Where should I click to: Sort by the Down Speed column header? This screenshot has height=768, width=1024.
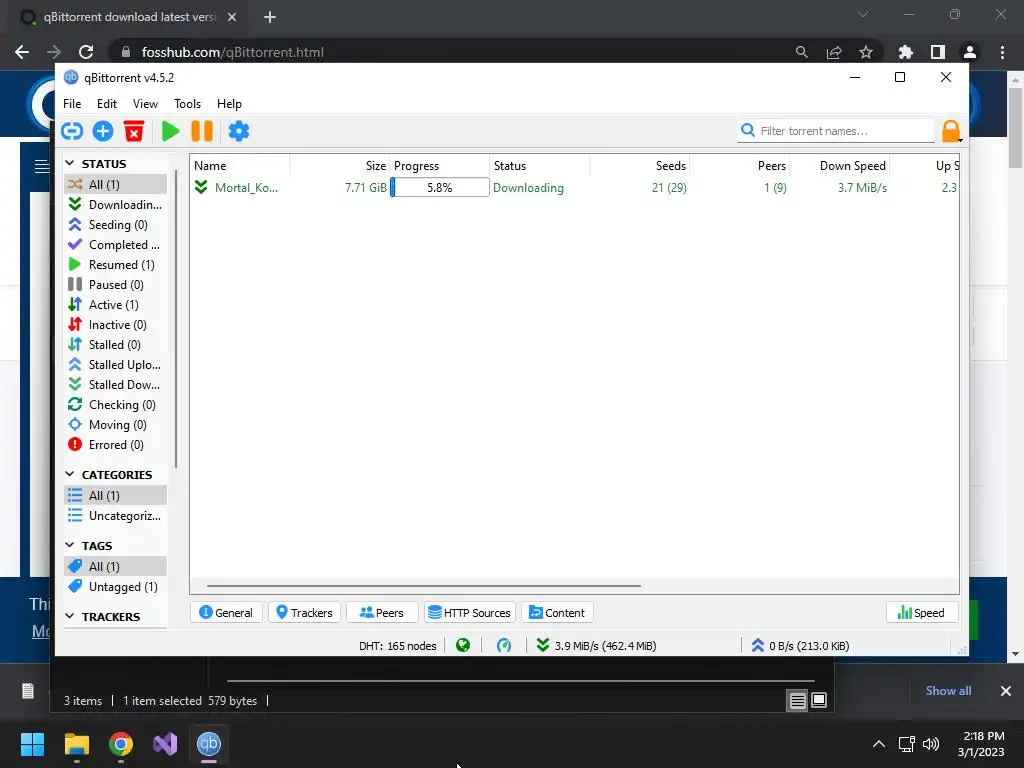coord(840,166)
